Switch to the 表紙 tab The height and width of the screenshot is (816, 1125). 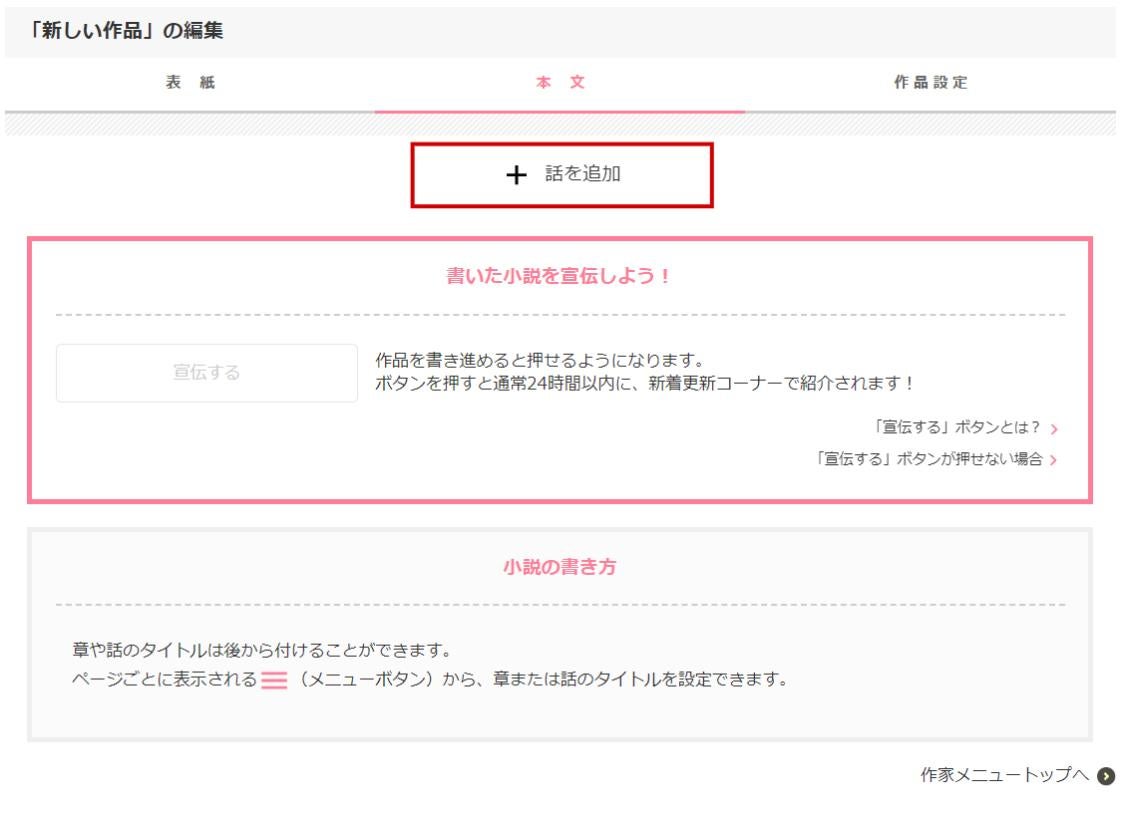click(189, 84)
